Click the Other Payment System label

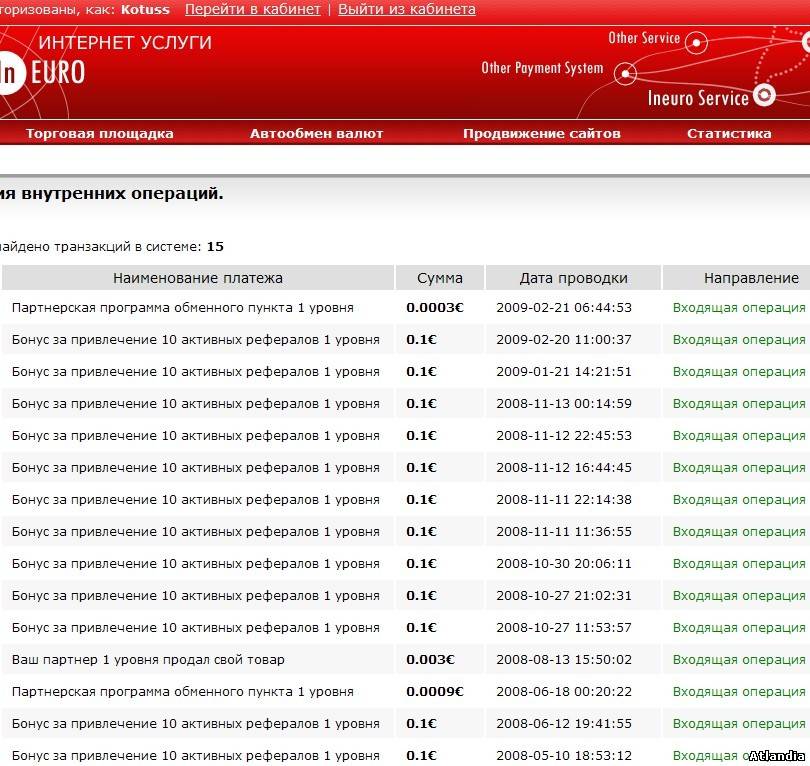coord(542,68)
